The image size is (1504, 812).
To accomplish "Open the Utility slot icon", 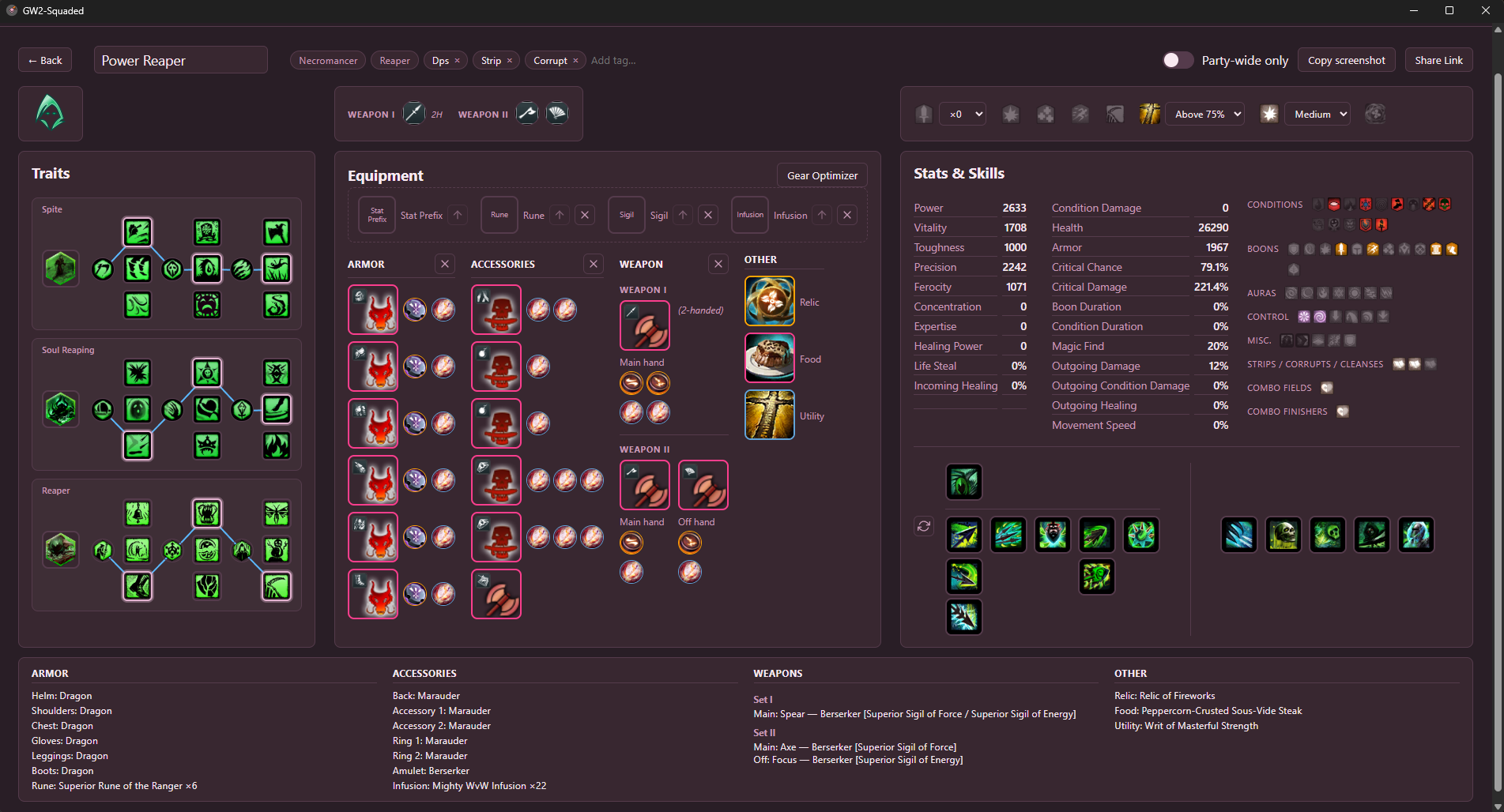I will point(769,415).
